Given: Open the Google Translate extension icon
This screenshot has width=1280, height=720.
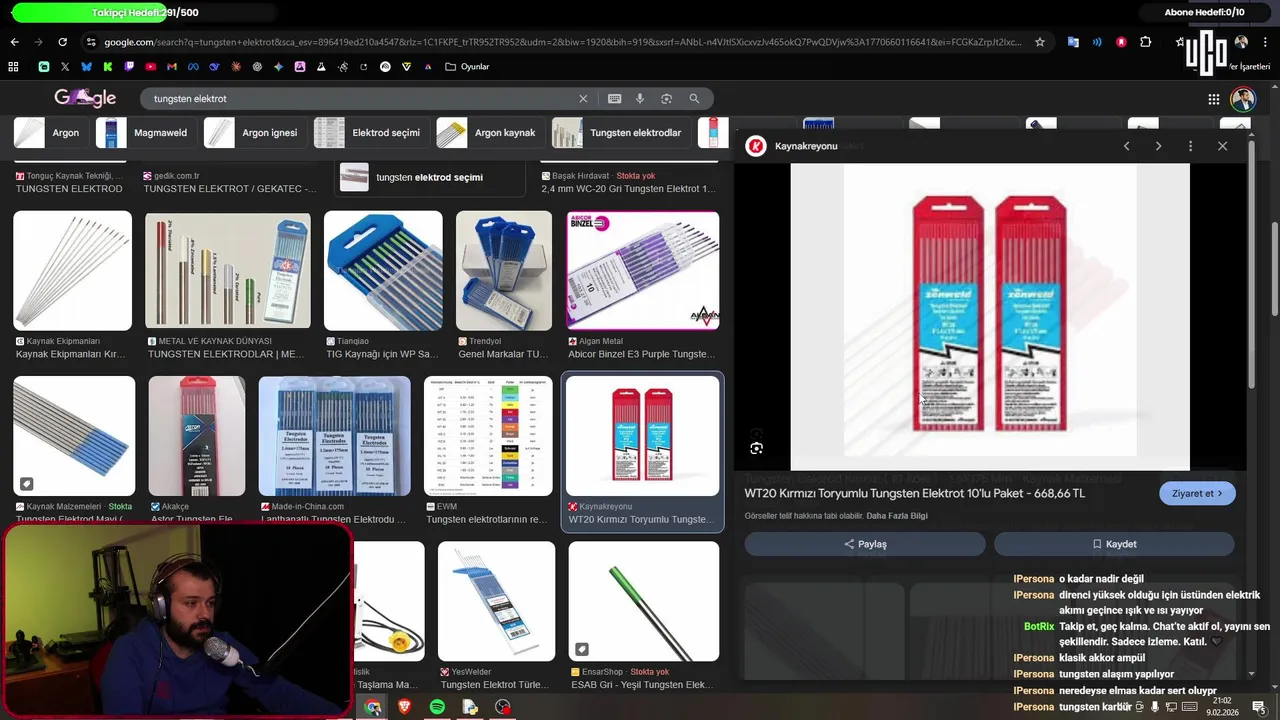Looking at the screenshot, I should (x=1073, y=42).
